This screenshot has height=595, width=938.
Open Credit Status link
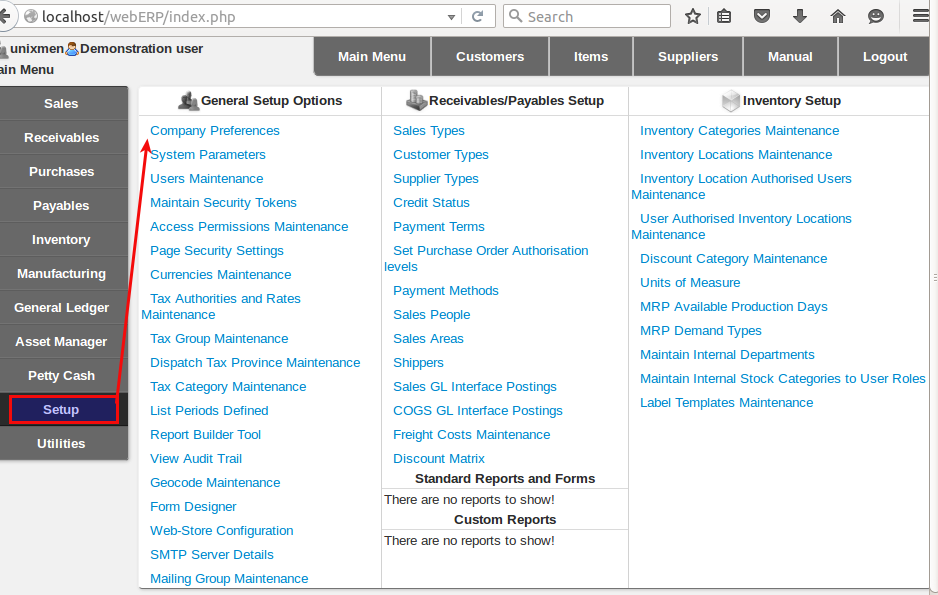[431, 203]
